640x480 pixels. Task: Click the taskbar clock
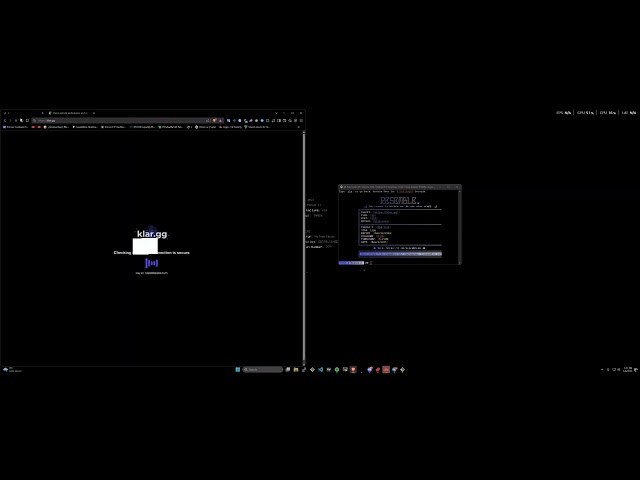[x=627, y=369]
